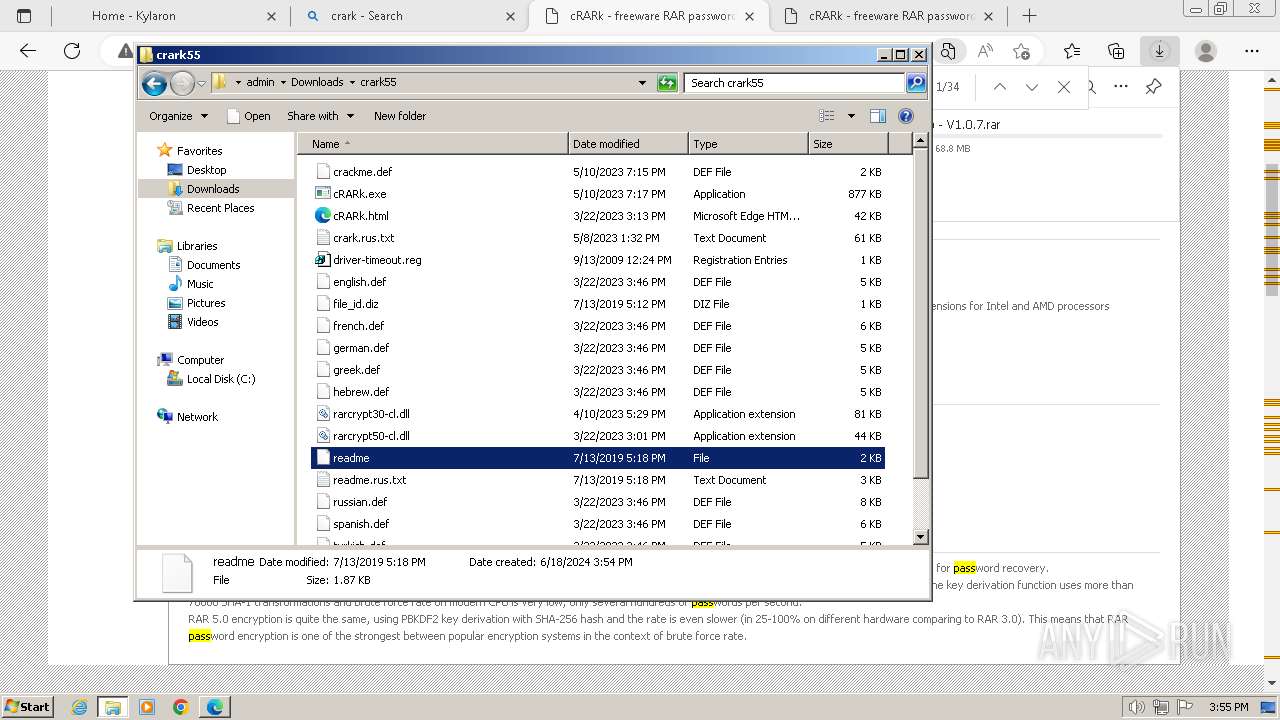The image size is (1280, 720).
Task: Click scrollbar down arrow in file list
Action: tap(921, 537)
